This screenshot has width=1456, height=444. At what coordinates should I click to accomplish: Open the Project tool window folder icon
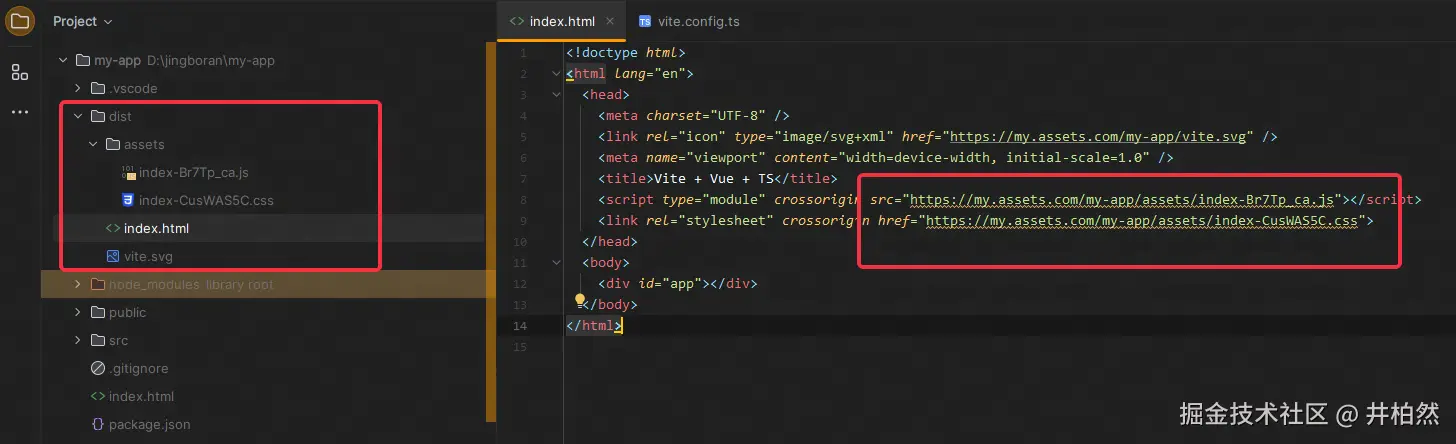(x=20, y=20)
